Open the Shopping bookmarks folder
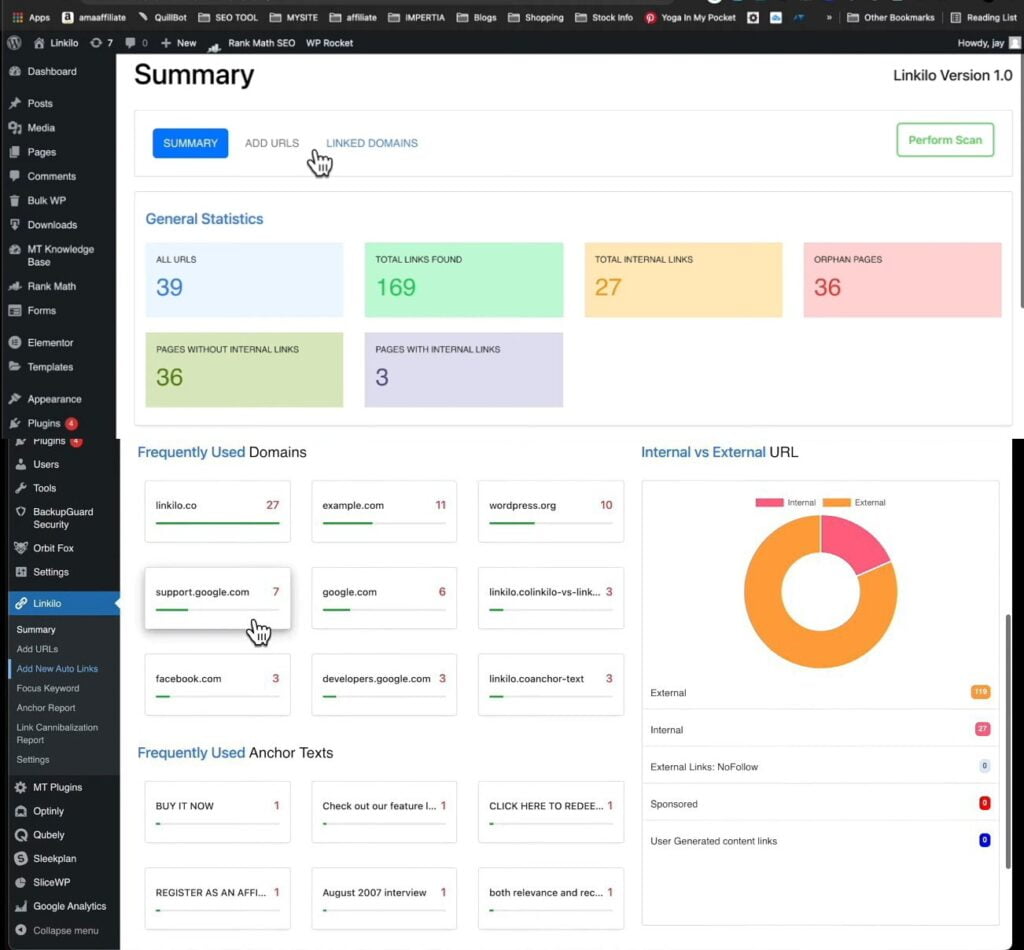Image resolution: width=1024 pixels, height=950 pixels. [536, 18]
